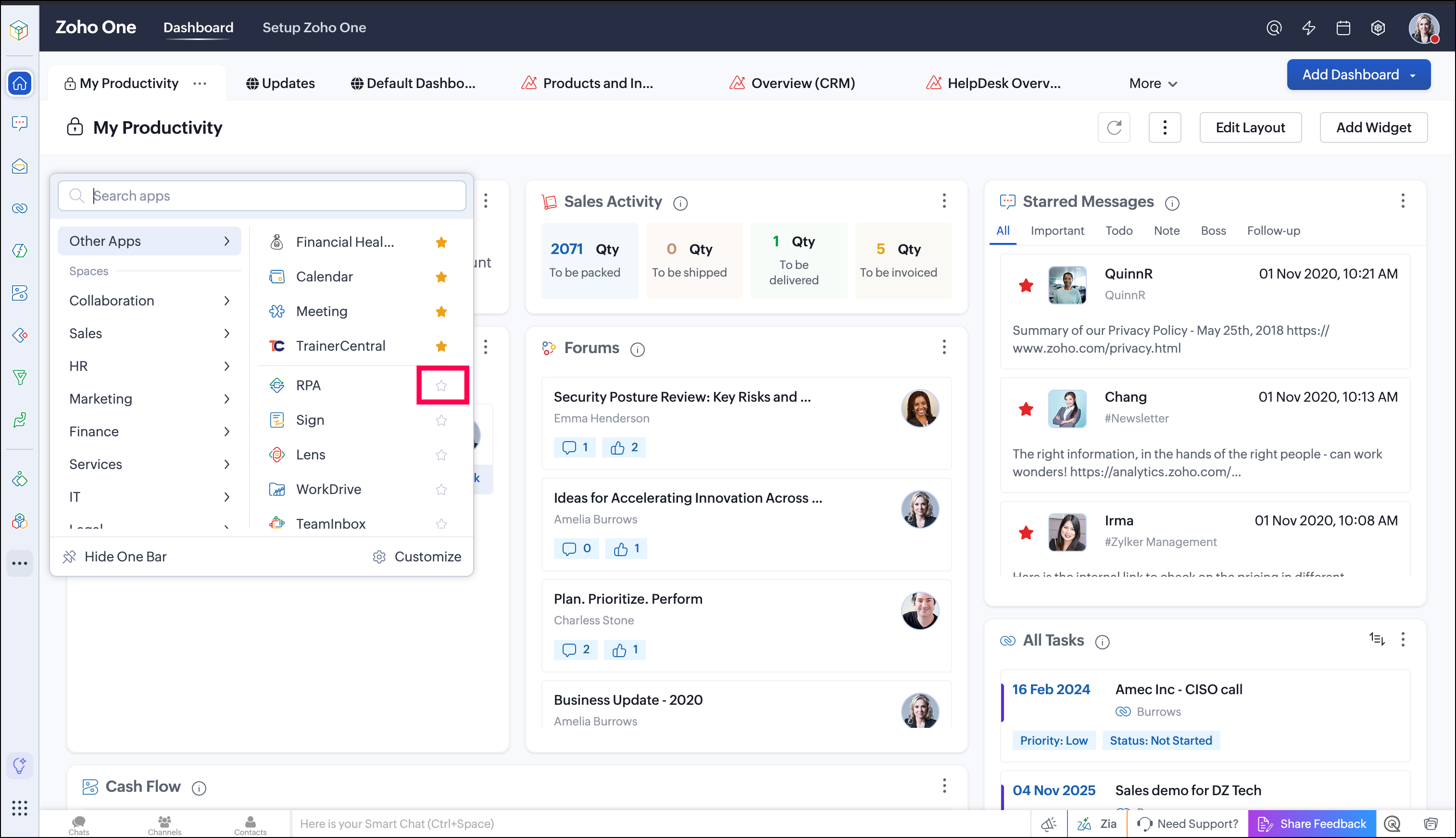Click the announcement megaphone icon in bottom bar
Screen dimensions: 1456x838
[1049, 824]
